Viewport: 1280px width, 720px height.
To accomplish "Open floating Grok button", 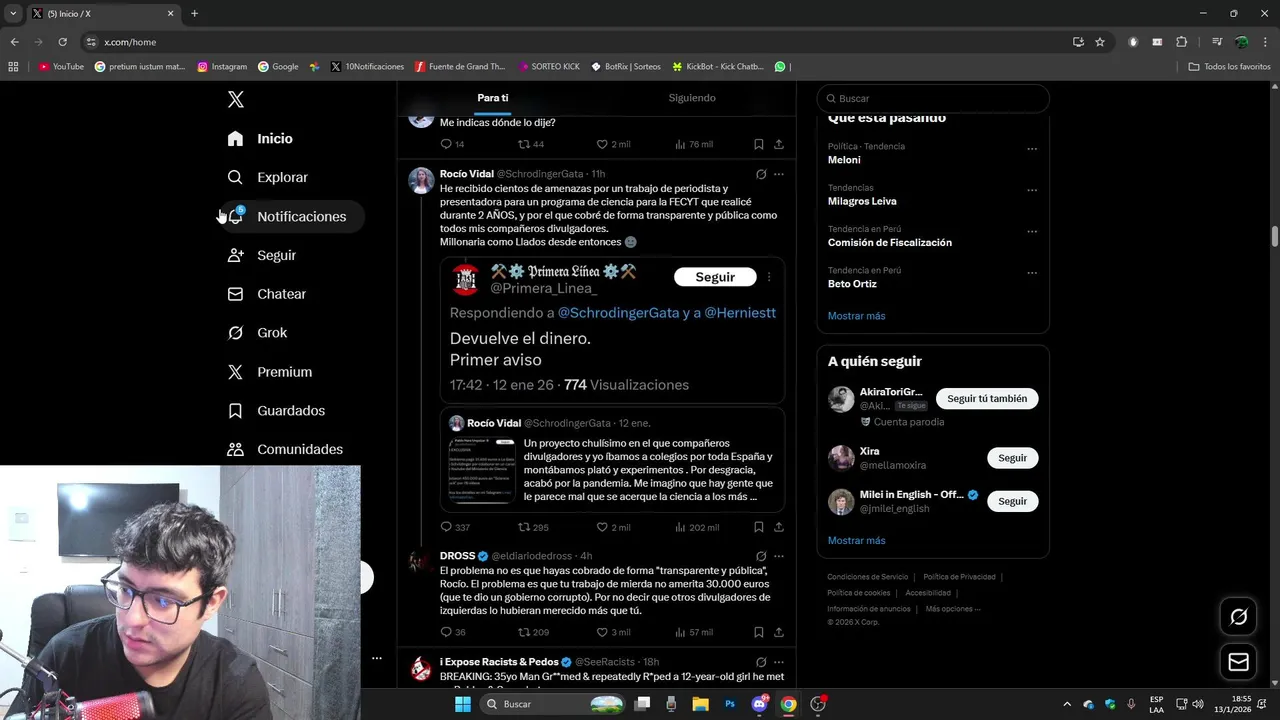I will pos(1238,617).
